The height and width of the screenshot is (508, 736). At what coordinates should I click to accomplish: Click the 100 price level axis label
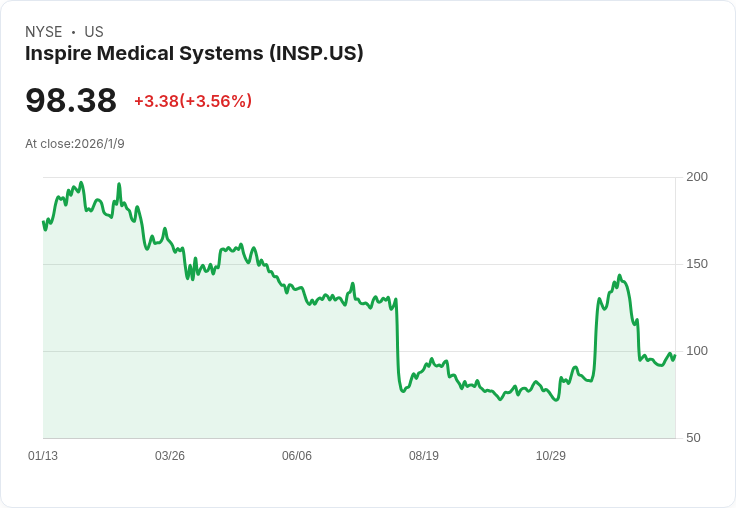click(x=697, y=351)
